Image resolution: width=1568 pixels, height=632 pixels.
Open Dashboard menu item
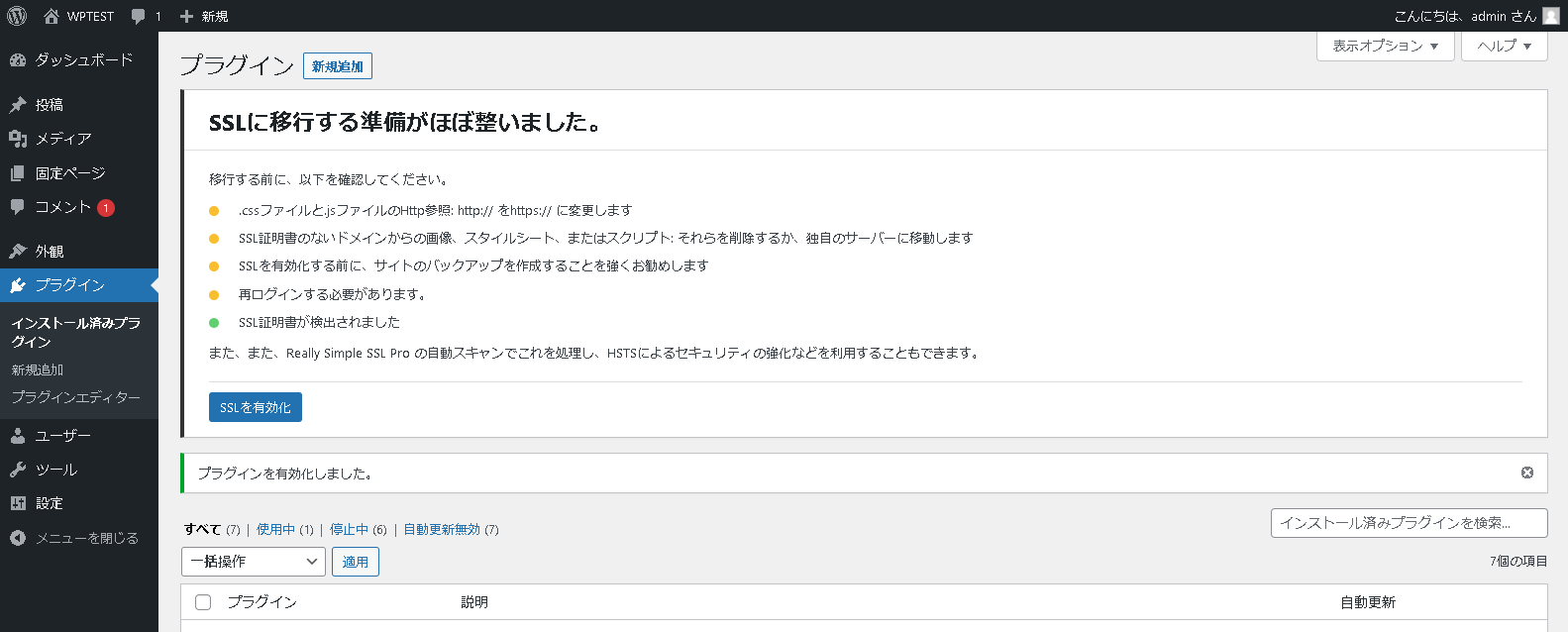click(84, 59)
